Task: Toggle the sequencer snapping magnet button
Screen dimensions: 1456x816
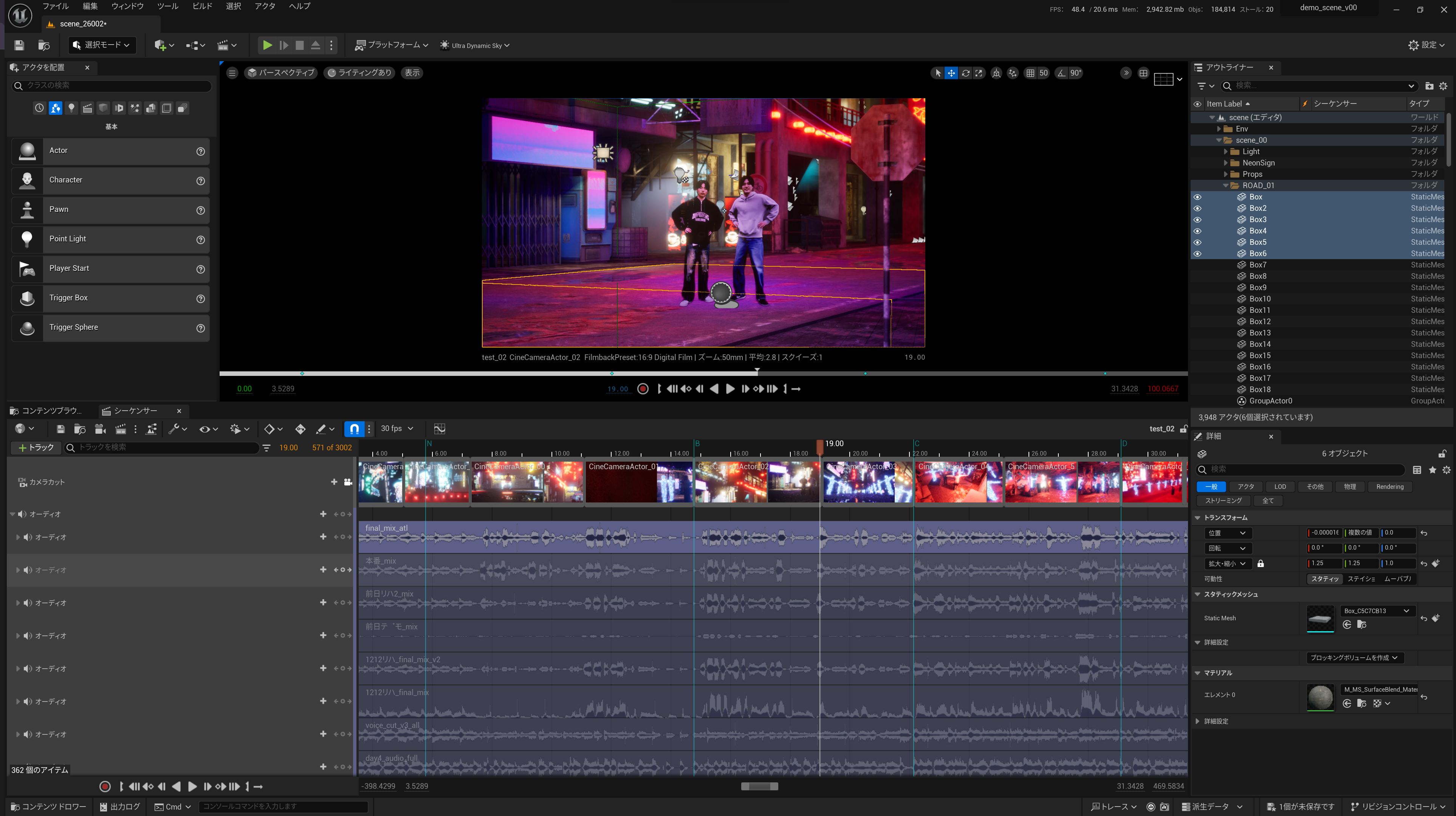Action: [354, 429]
